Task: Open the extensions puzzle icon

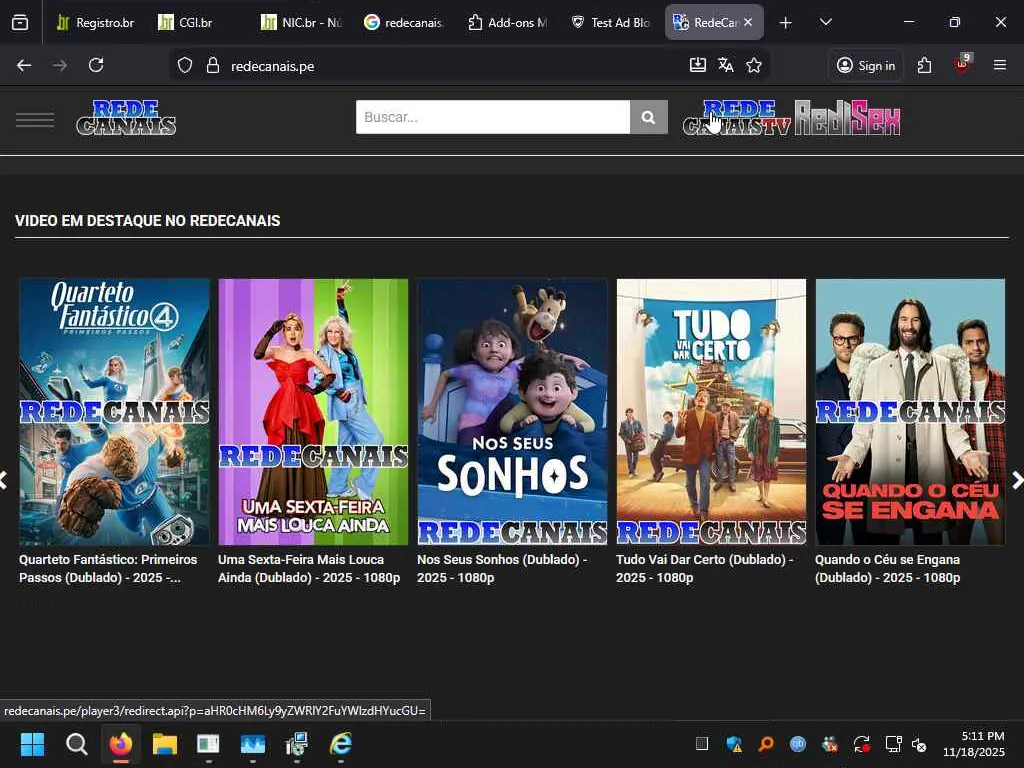Action: tap(924, 65)
